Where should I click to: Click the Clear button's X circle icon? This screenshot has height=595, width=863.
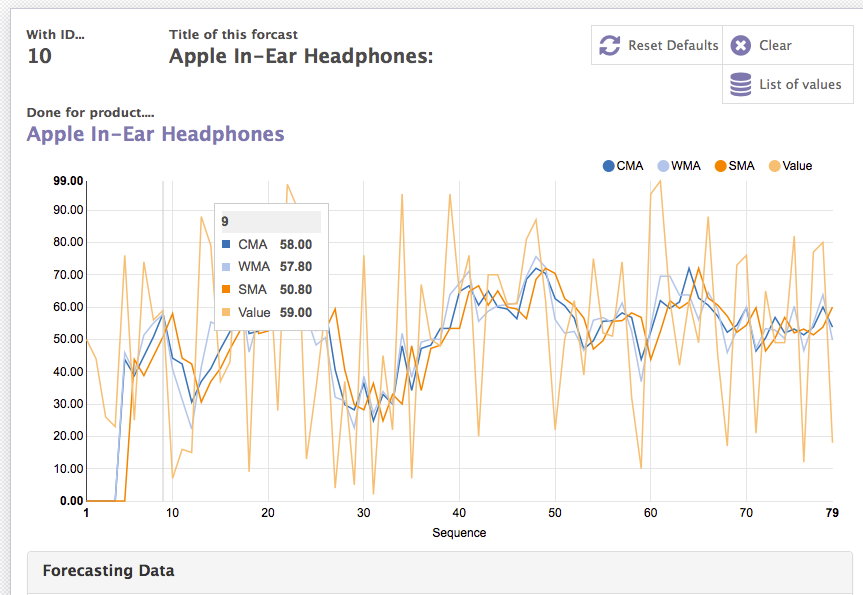pos(740,45)
